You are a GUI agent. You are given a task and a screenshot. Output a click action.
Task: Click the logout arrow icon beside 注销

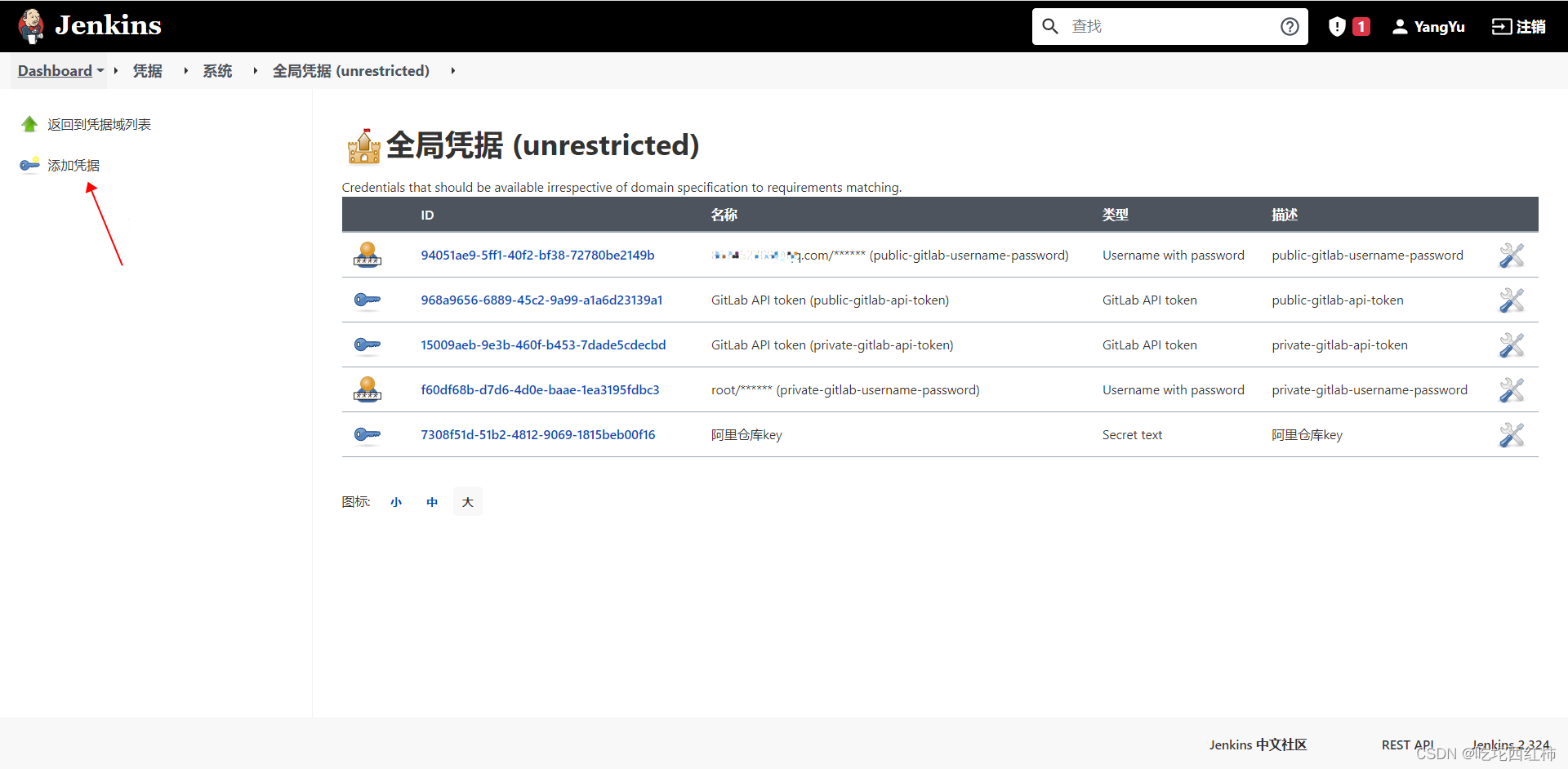[x=1501, y=26]
